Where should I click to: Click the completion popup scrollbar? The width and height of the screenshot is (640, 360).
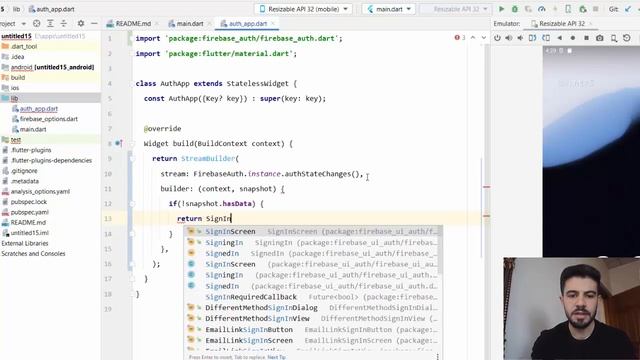pyautogui.click(x=440, y=250)
